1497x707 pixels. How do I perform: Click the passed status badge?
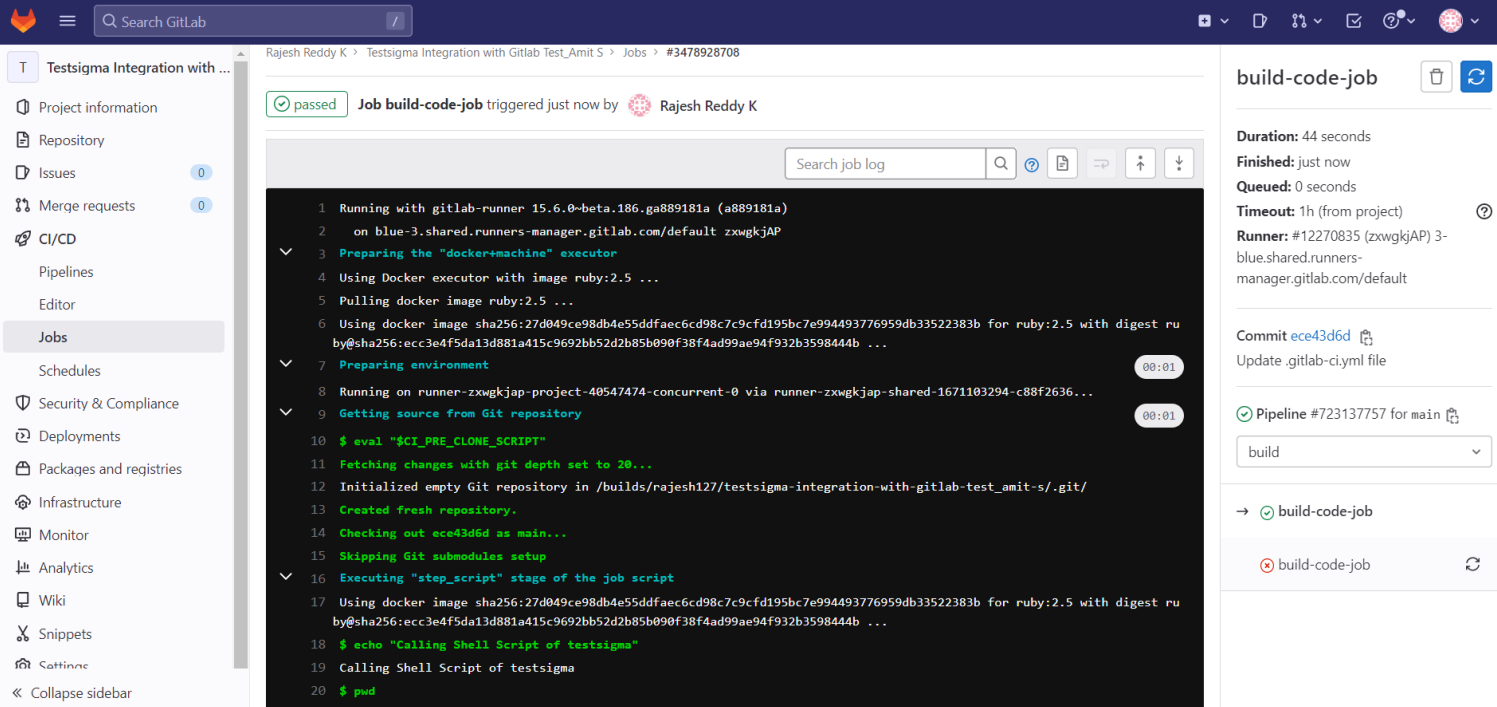point(306,104)
